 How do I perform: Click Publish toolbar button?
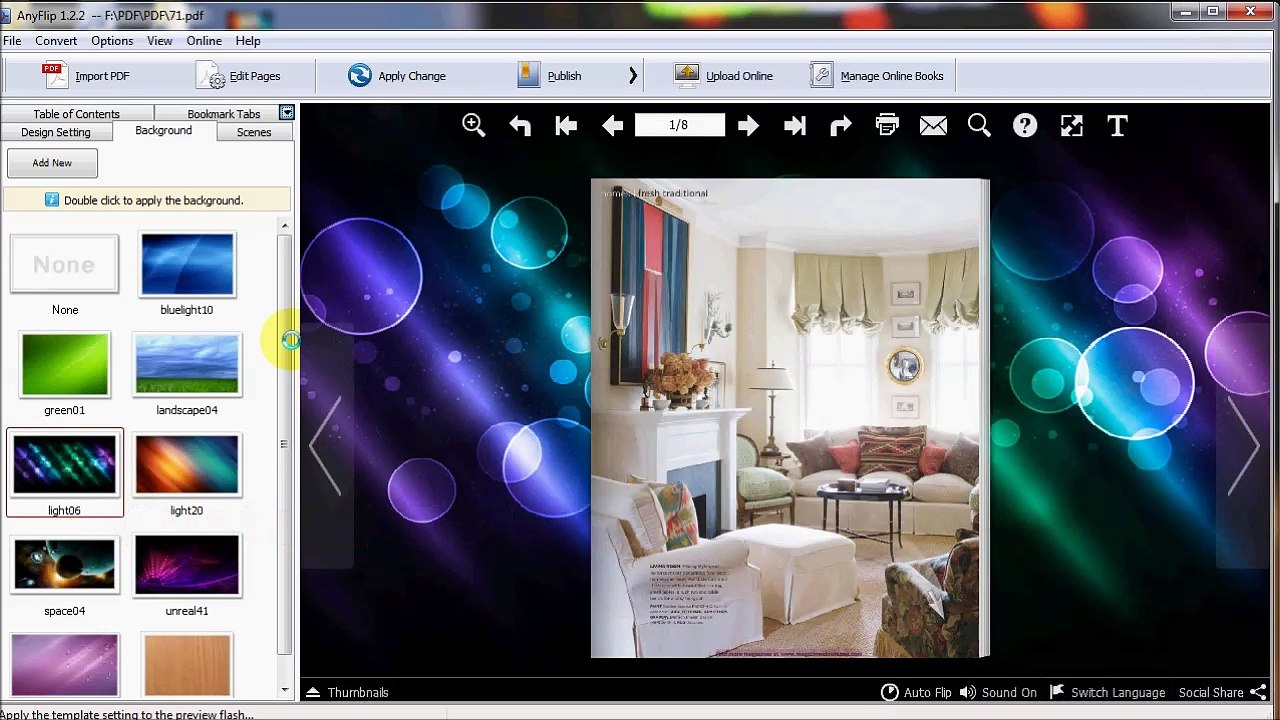(550, 76)
